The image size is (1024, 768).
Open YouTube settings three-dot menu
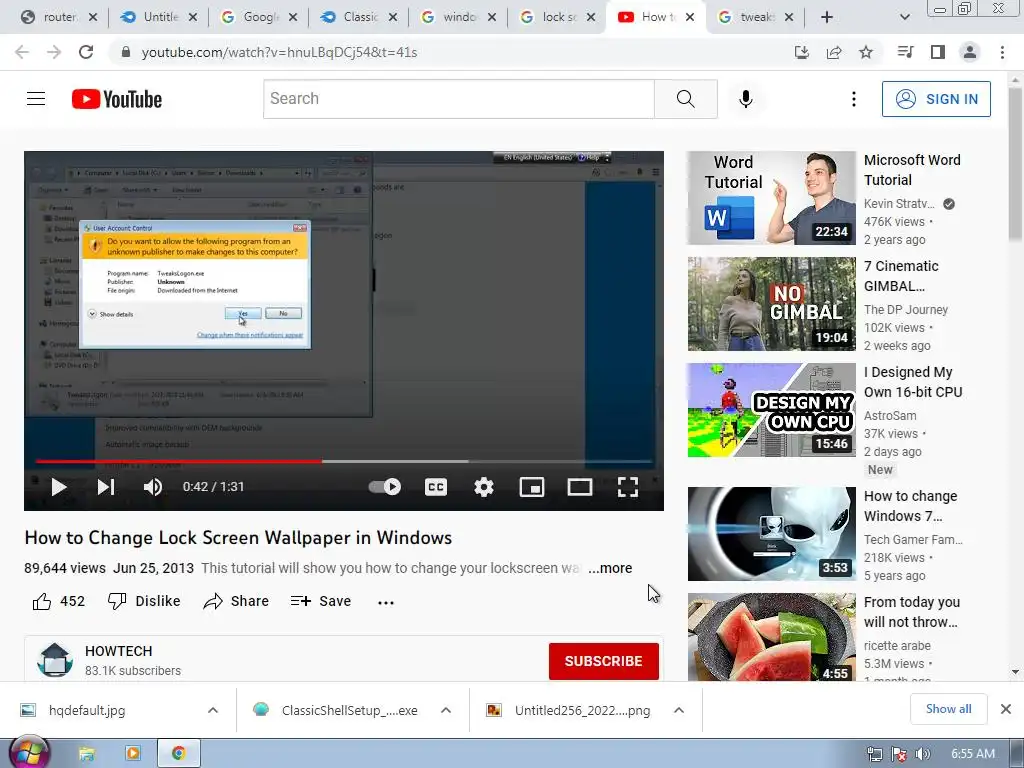click(x=854, y=99)
